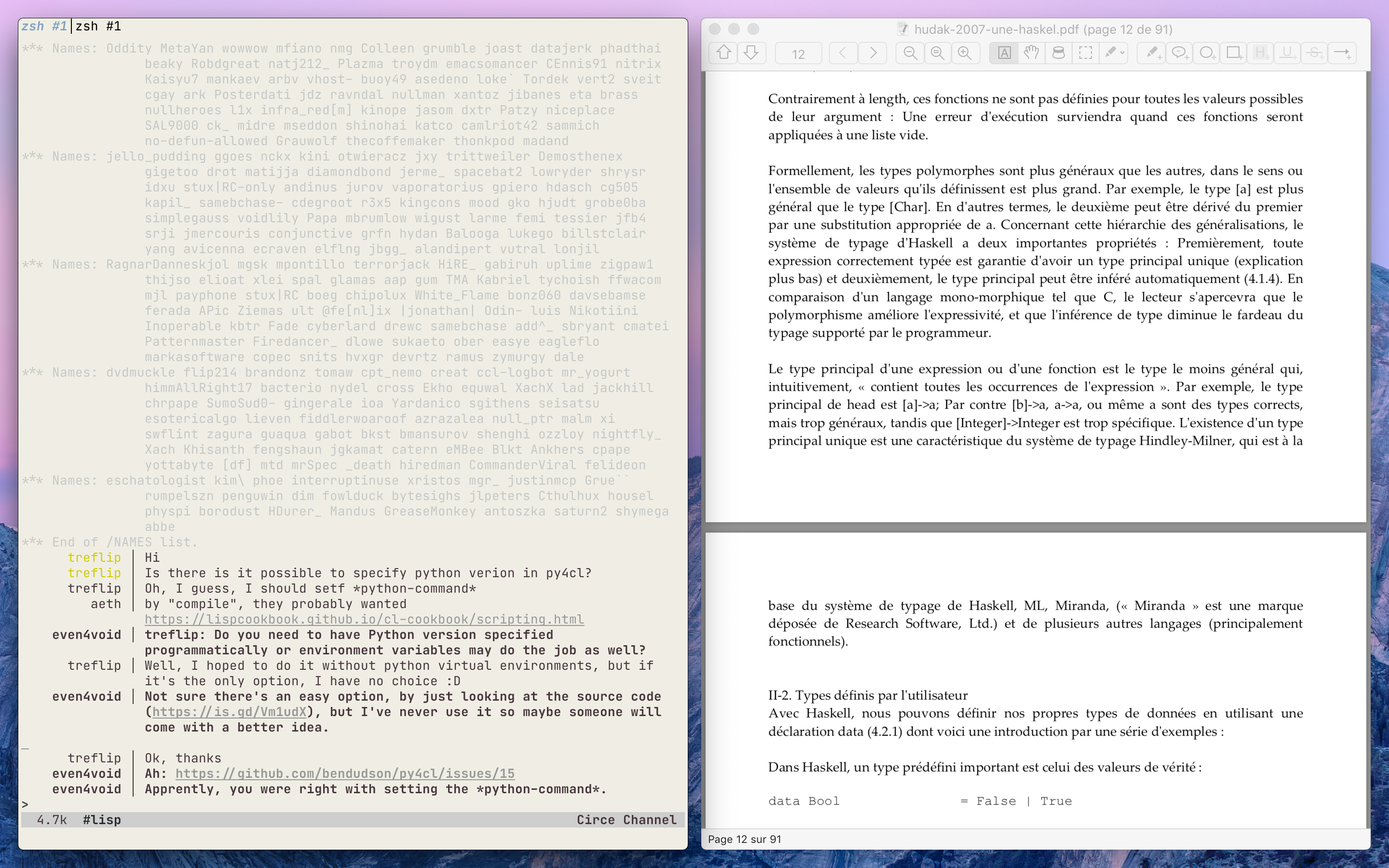Image resolution: width=1389 pixels, height=868 pixels.
Task: Add a circle annotation
Action: point(1206,54)
